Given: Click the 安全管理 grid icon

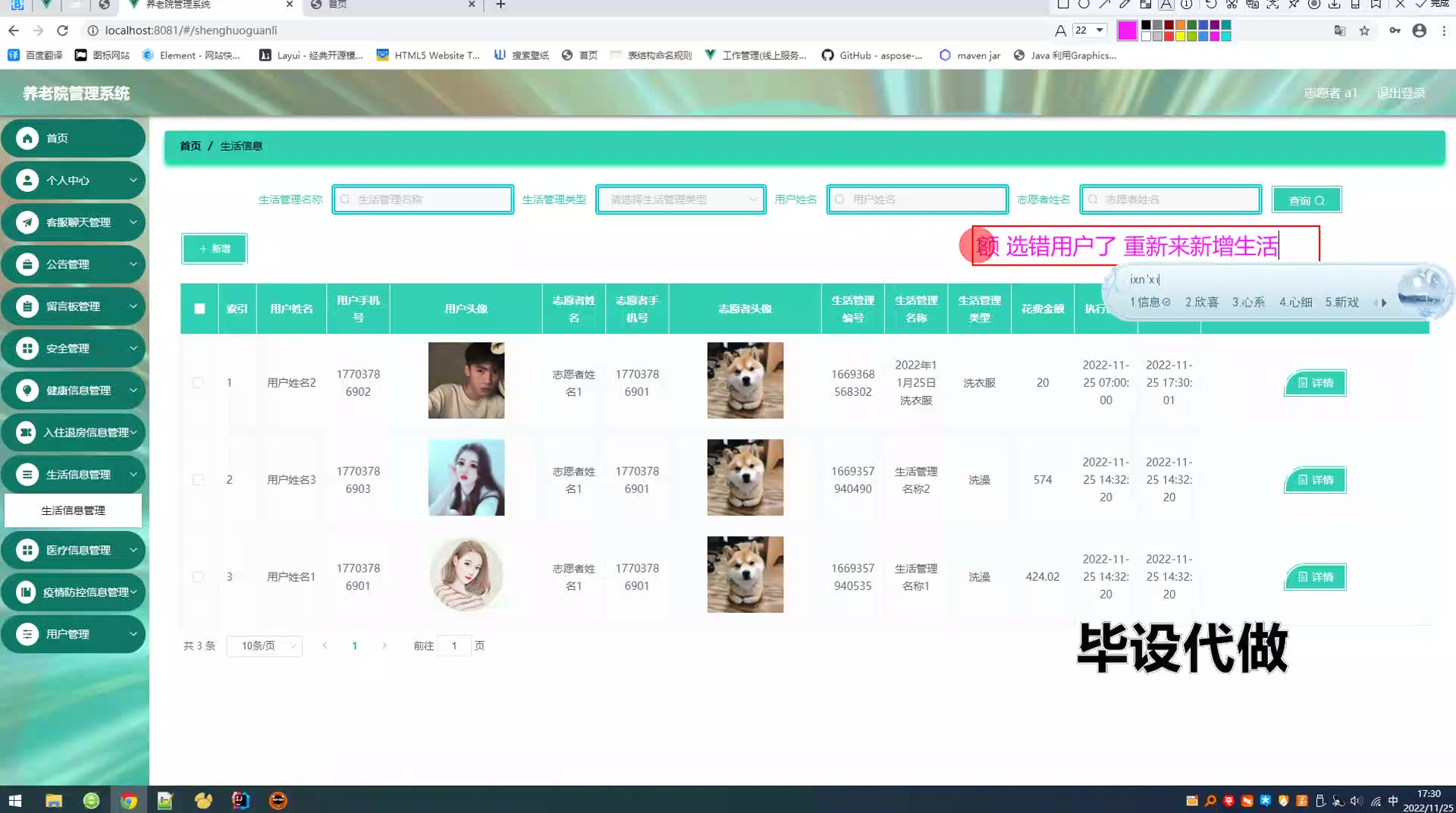Looking at the screenshot, I should [x=27, y=348].
